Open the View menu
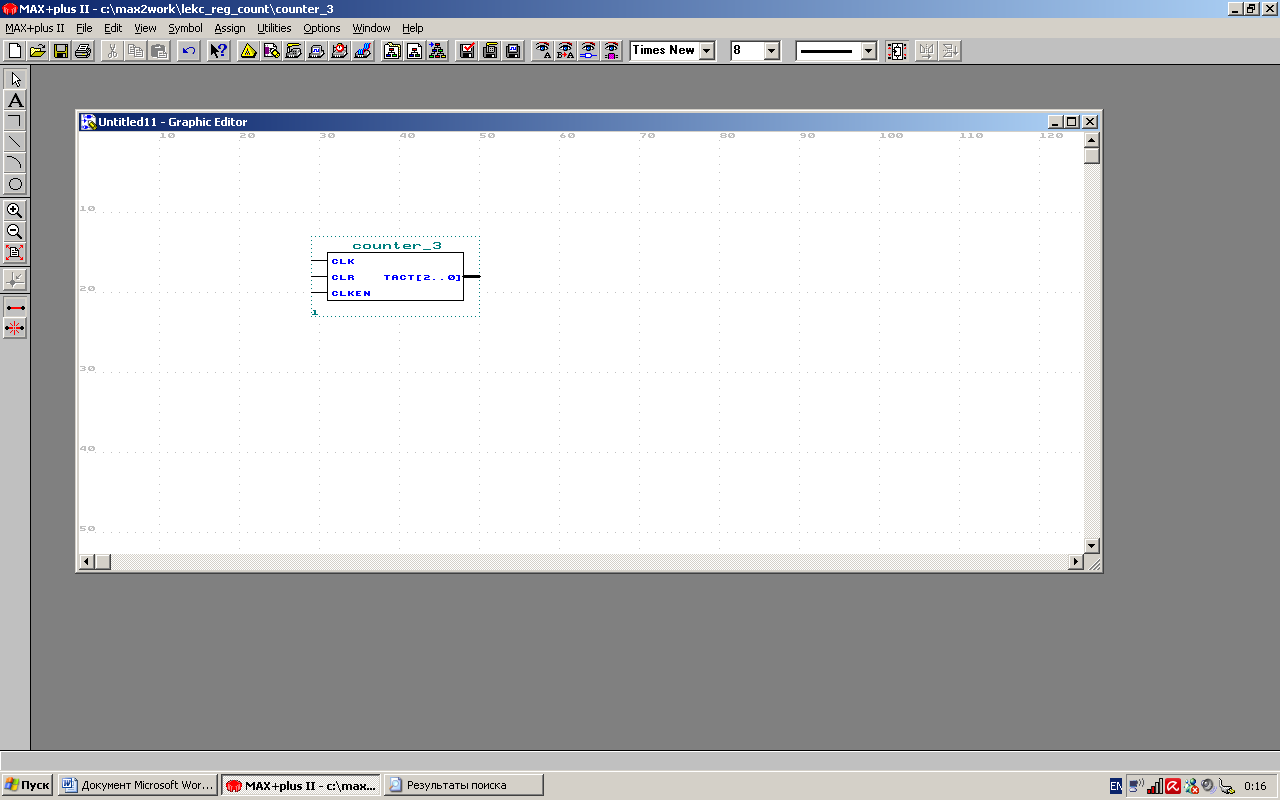This screenshot has height=800, width=1280. click(x=145, y=28)
